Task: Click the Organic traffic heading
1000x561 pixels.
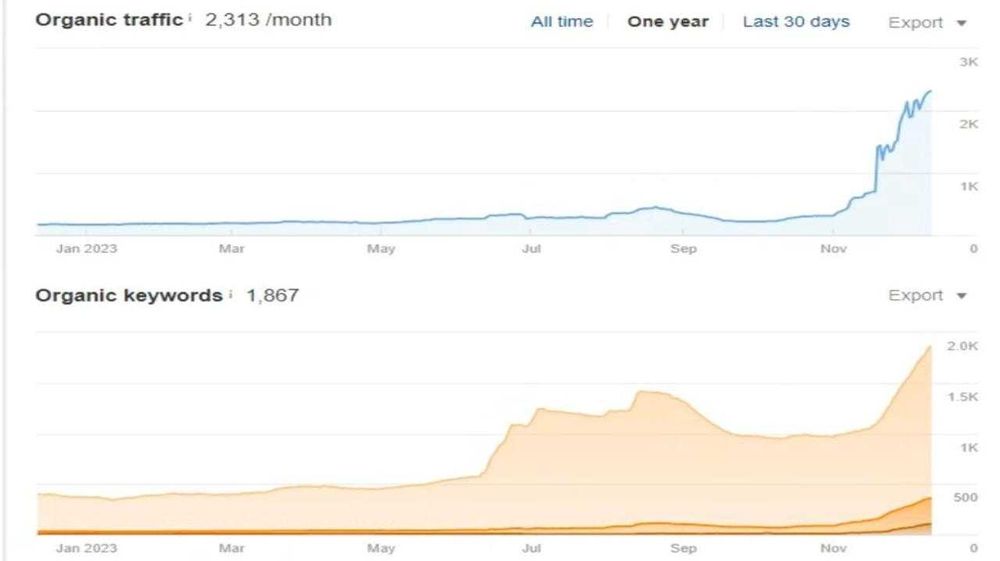Action: pos(109,20)
